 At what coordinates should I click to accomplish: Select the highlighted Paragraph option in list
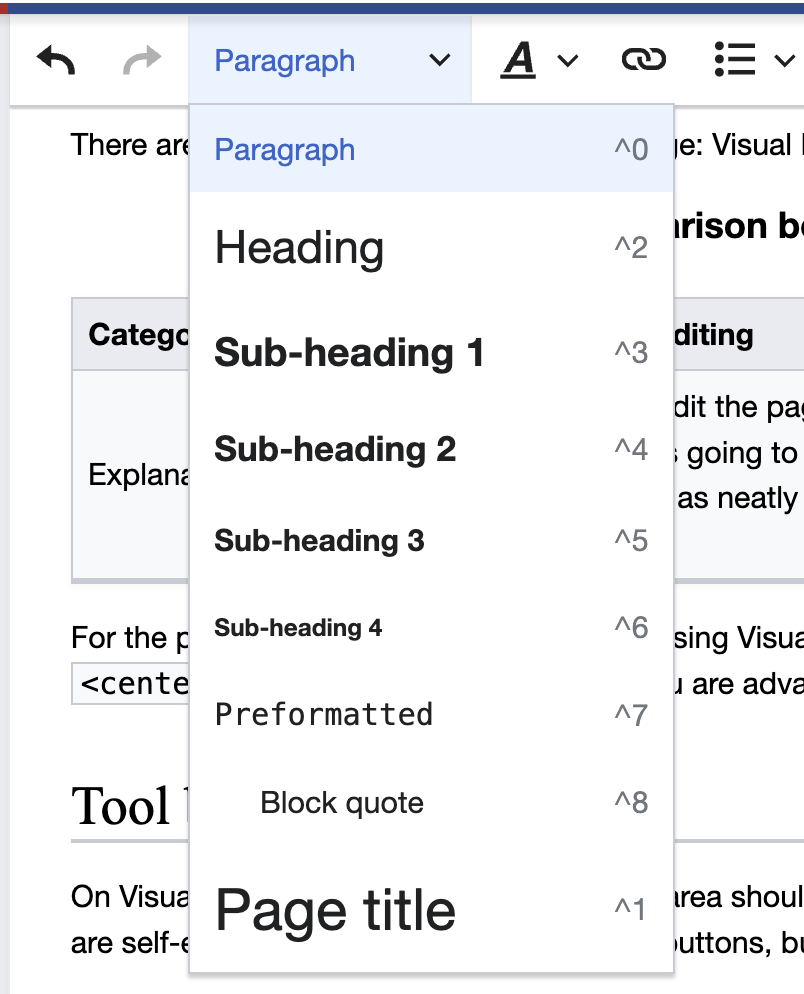click(285, 150)
